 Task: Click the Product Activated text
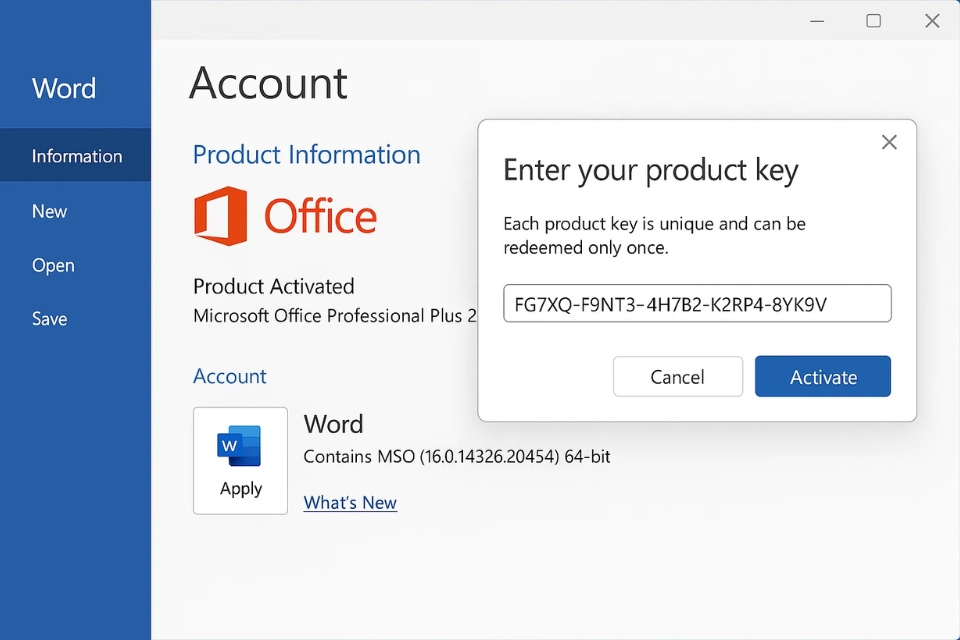(x=274, y=286)
